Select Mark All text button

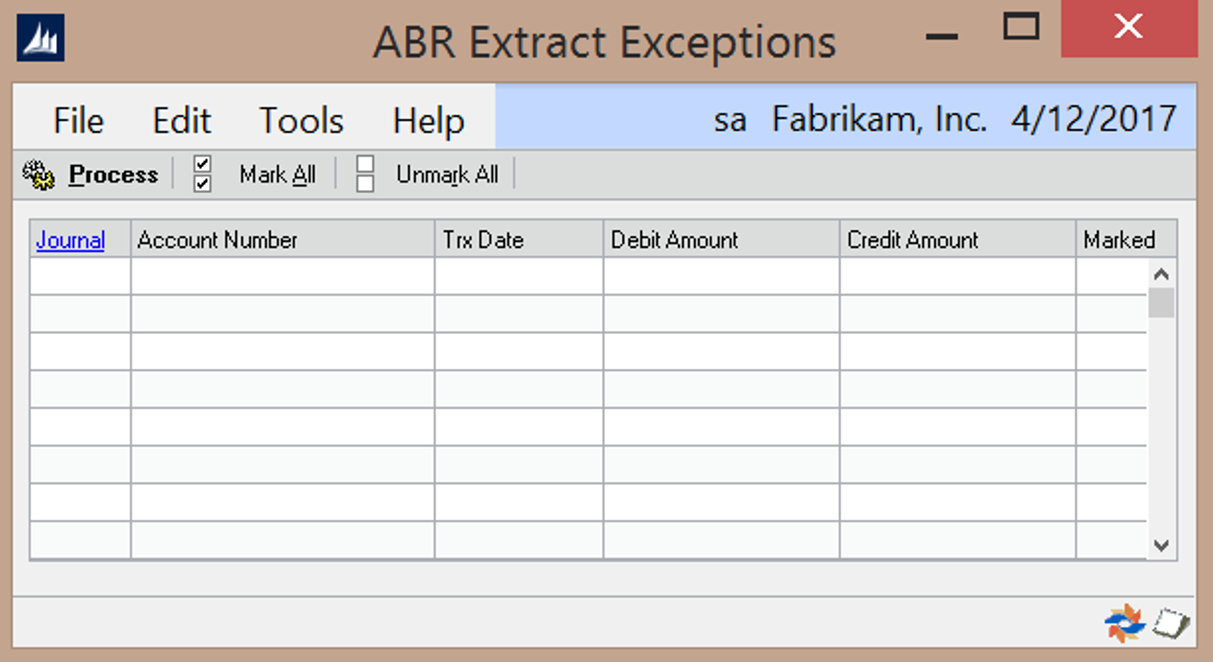pos(277,175)
